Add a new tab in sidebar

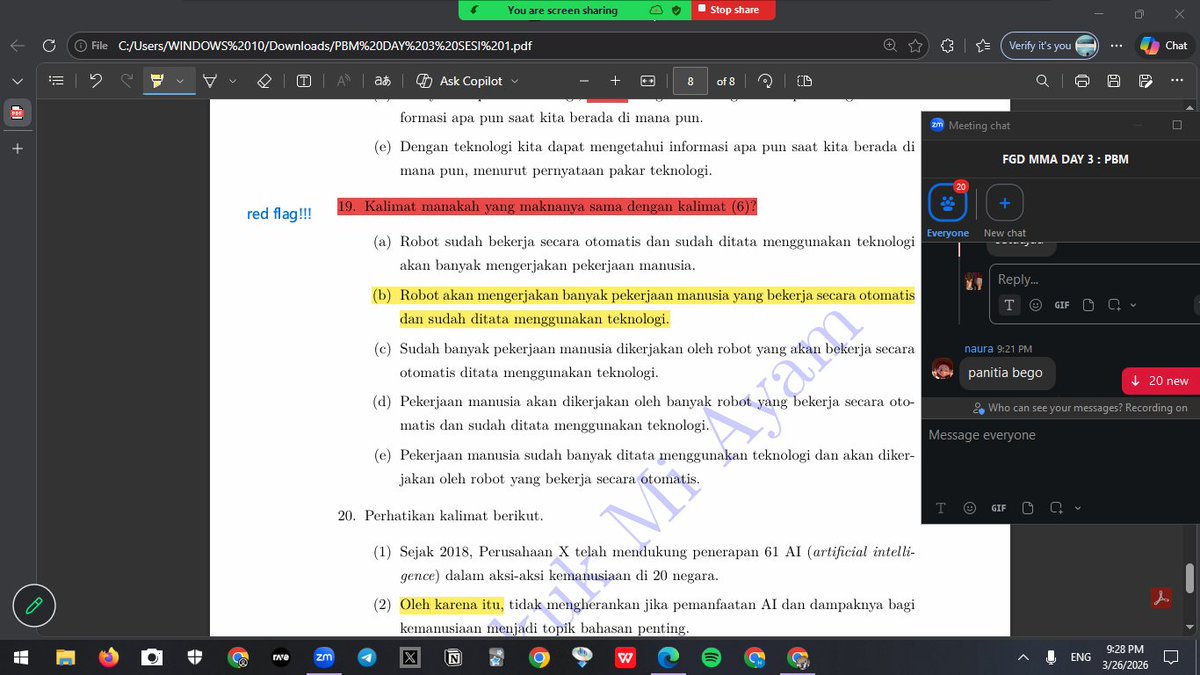pos(17,148)
